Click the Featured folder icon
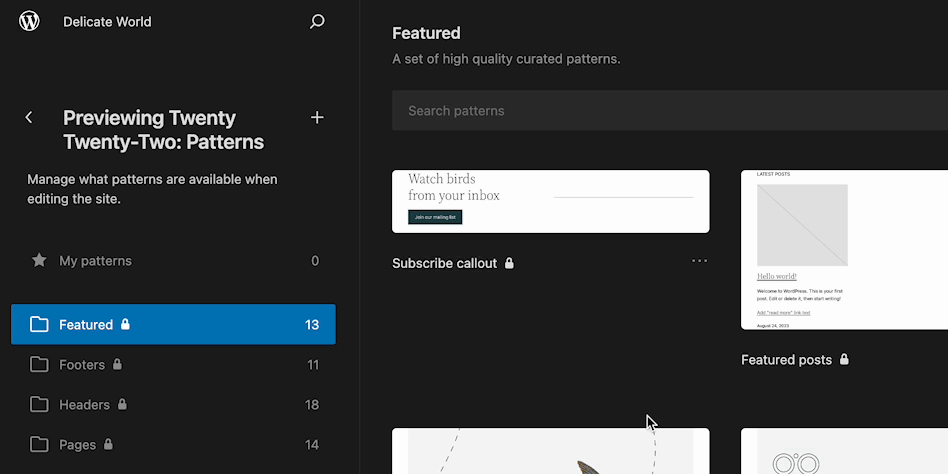 point(39,325)
